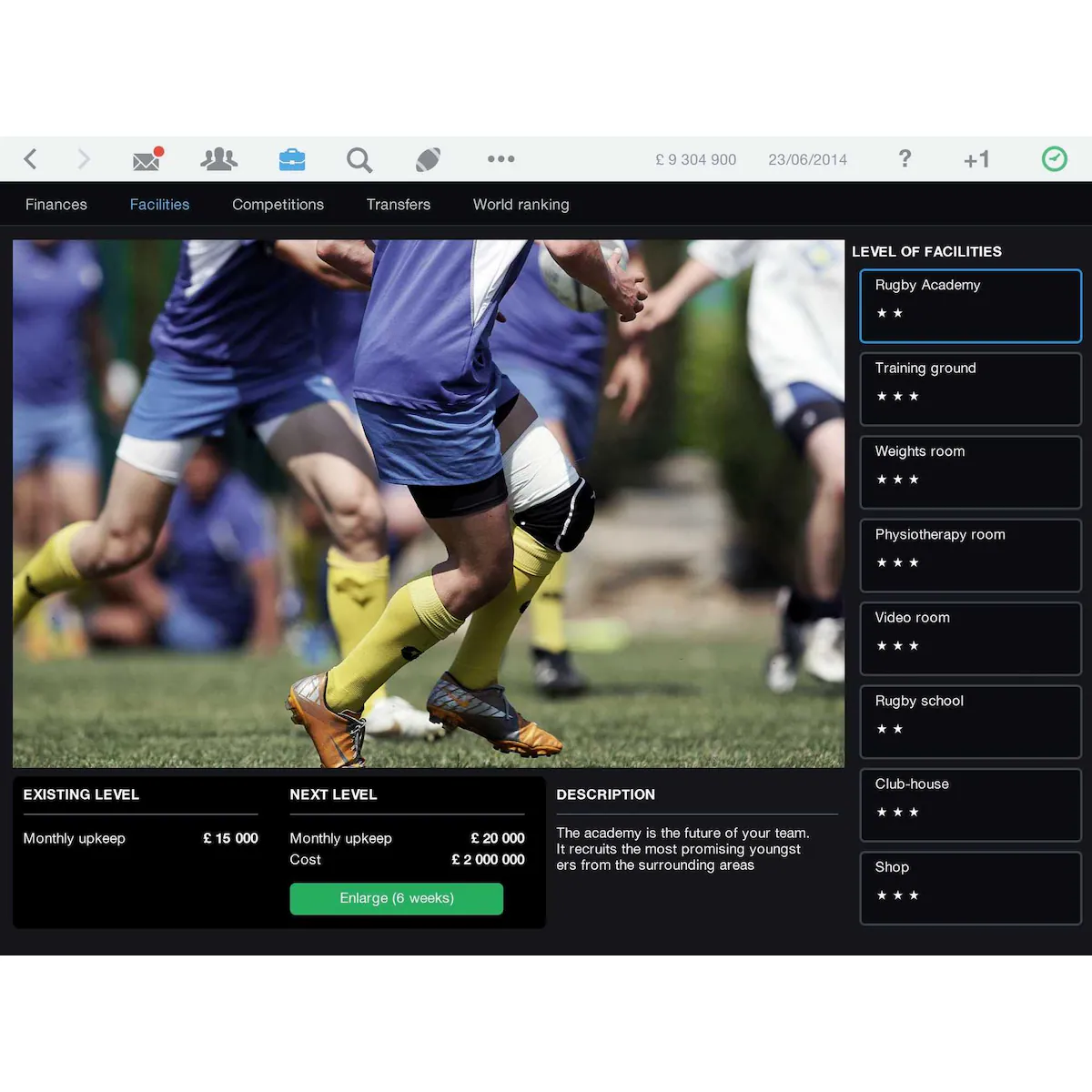This screenshot has height=1092, width=1092.
Task: Click the next level upkeep £ 20 000
Action: click(x=498, y=838)
